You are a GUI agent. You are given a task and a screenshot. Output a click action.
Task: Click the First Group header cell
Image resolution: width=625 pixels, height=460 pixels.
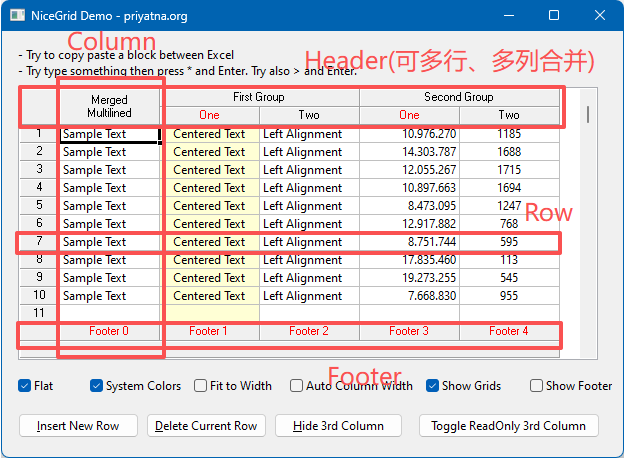[259, 97]
